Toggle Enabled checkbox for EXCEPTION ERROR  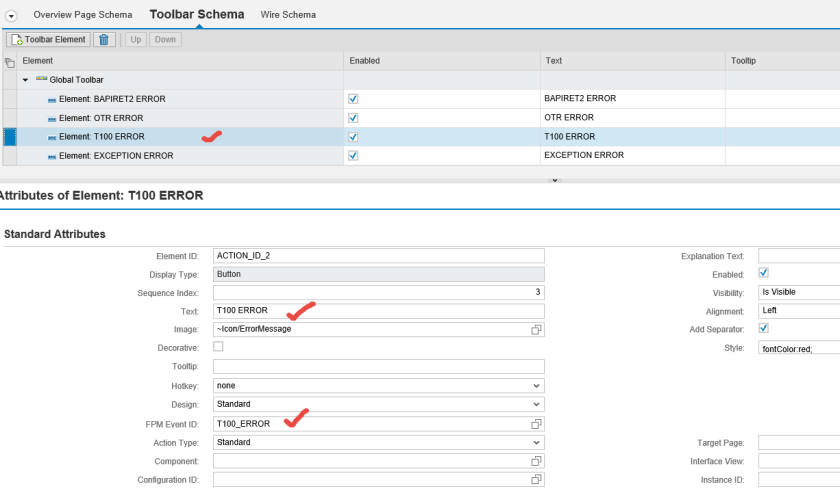click(352, 155)
